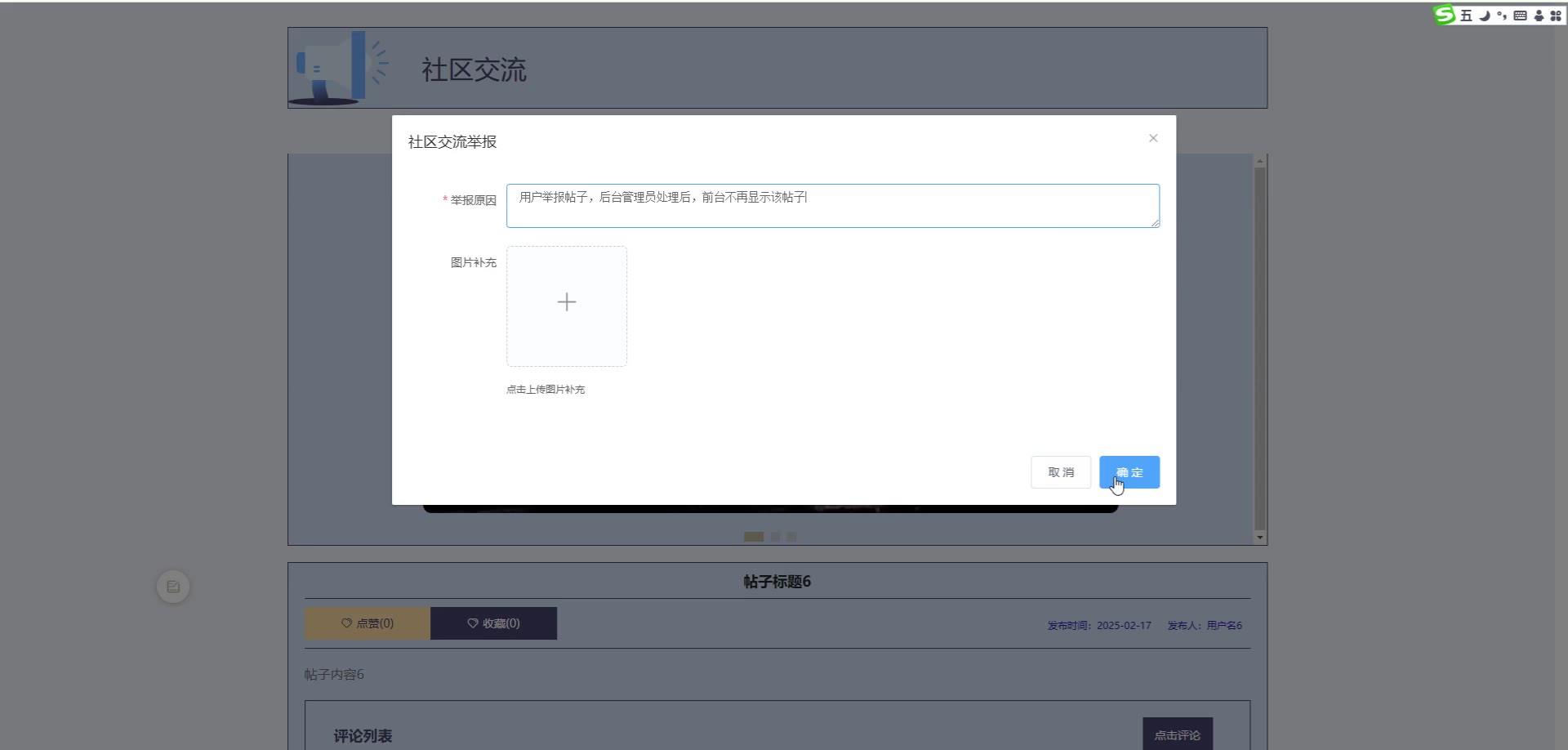Screen dimensions: 1568x750
Task: Confirm the report with 确定 button
Action: click(x=1129, y=472)
